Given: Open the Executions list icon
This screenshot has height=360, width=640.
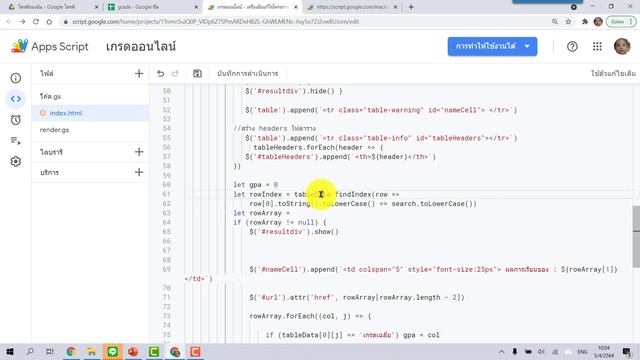Looking at the screenshot, I should point(16,141).
